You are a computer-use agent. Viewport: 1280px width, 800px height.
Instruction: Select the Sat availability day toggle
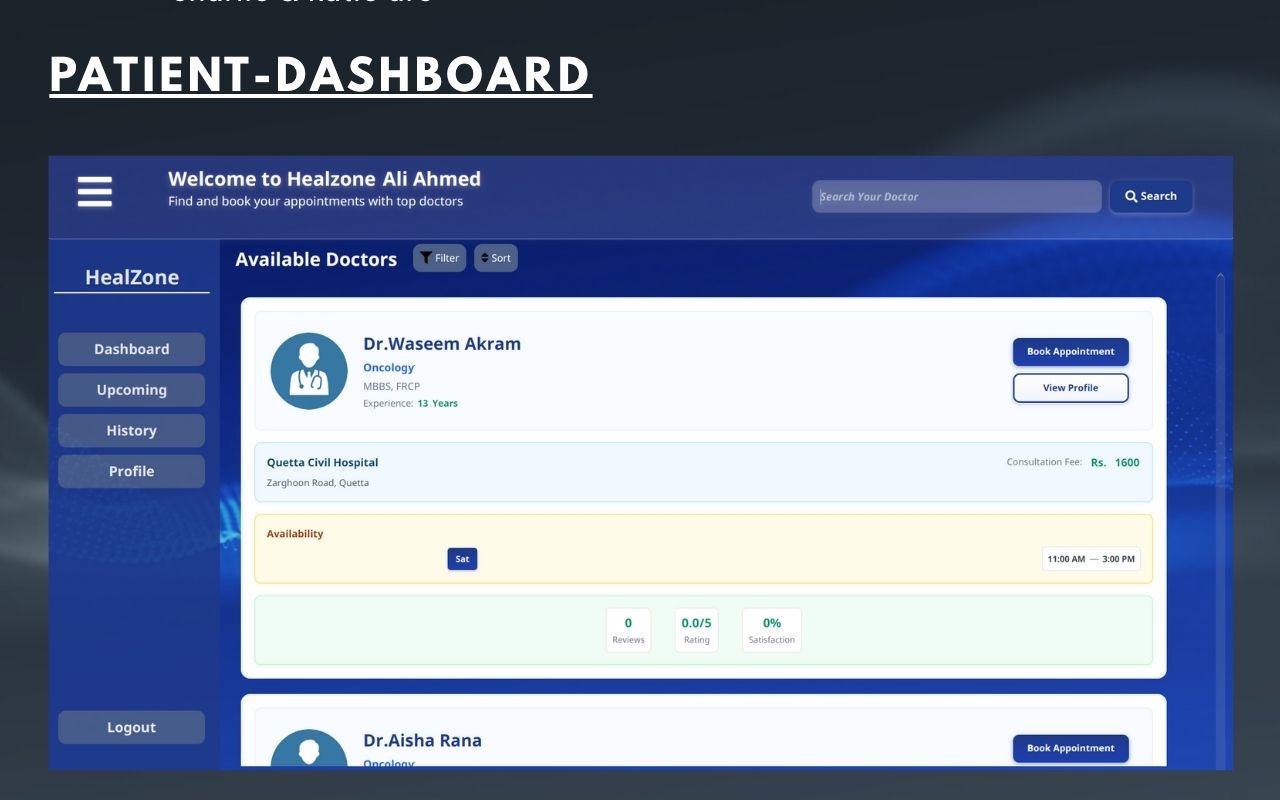[462, 559]
